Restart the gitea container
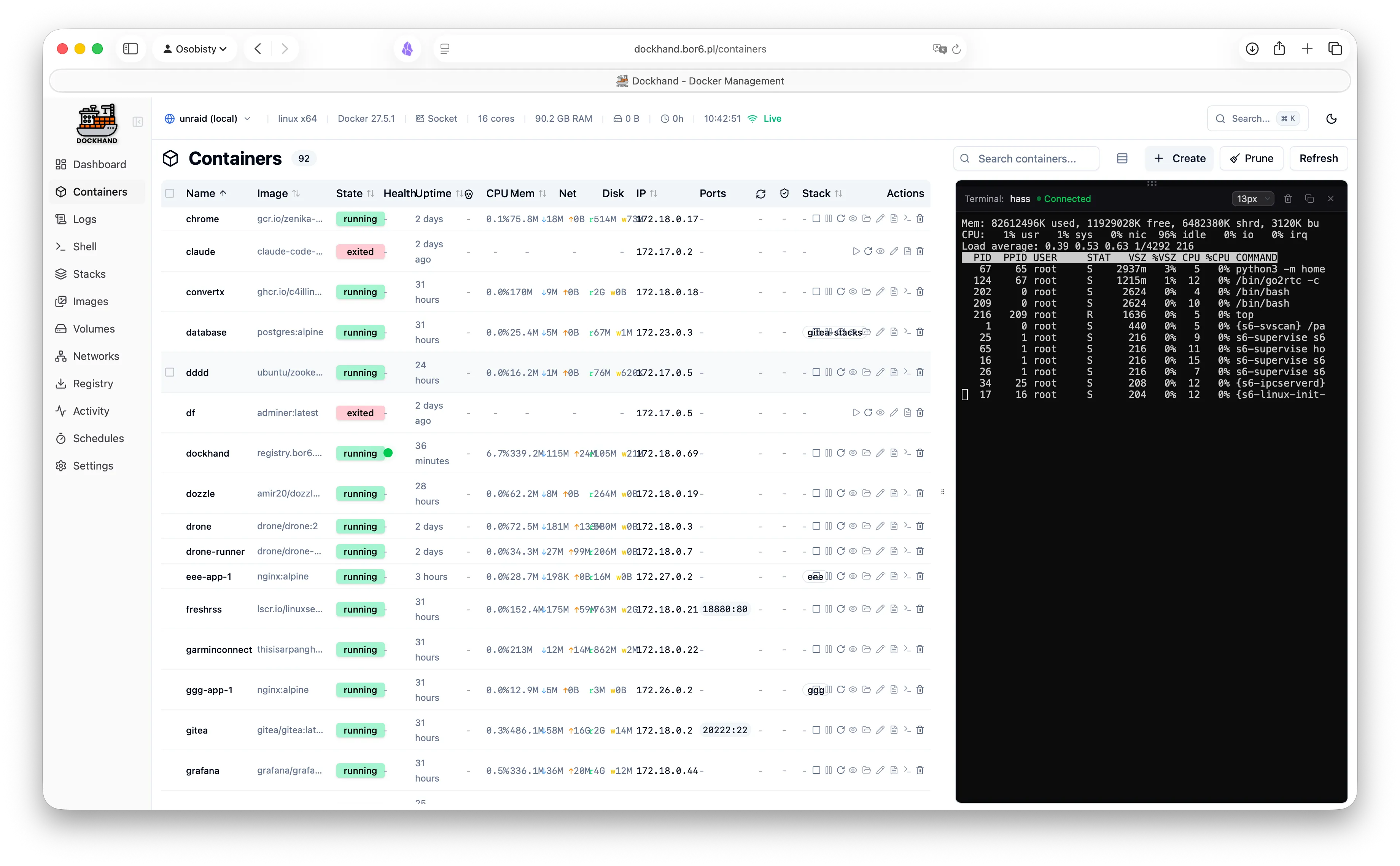Viewport: 1400px width, 866px height. (x=841, y=730)
